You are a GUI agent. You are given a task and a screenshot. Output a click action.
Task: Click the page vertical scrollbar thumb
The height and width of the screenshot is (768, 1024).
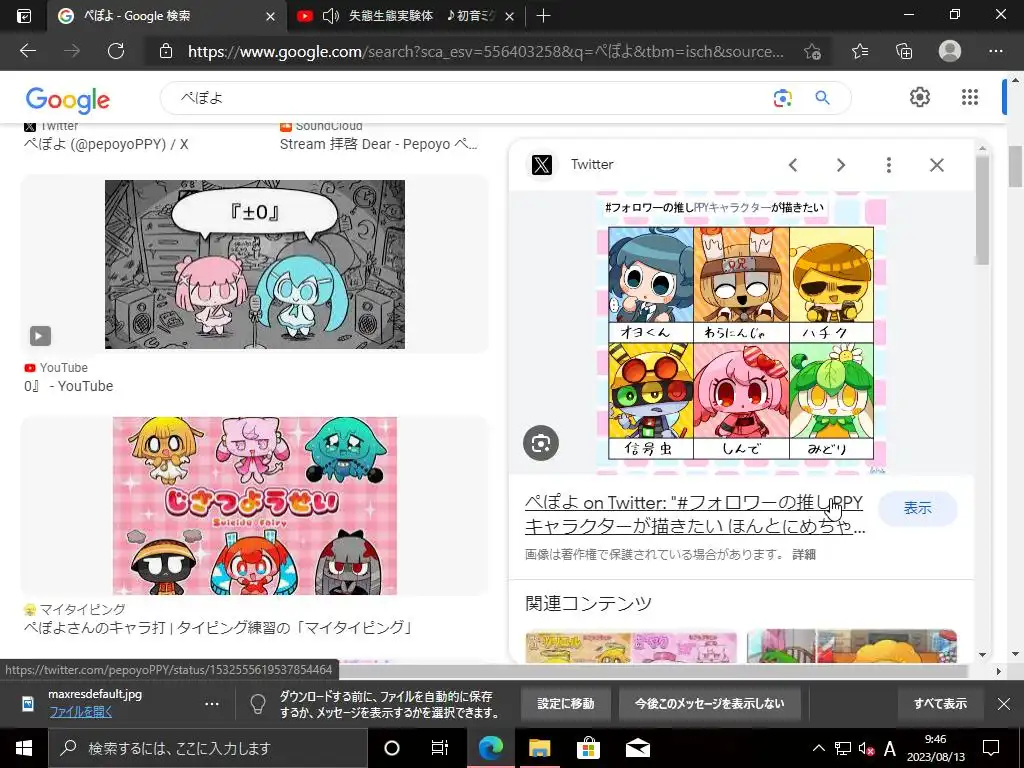[1016, 166]
